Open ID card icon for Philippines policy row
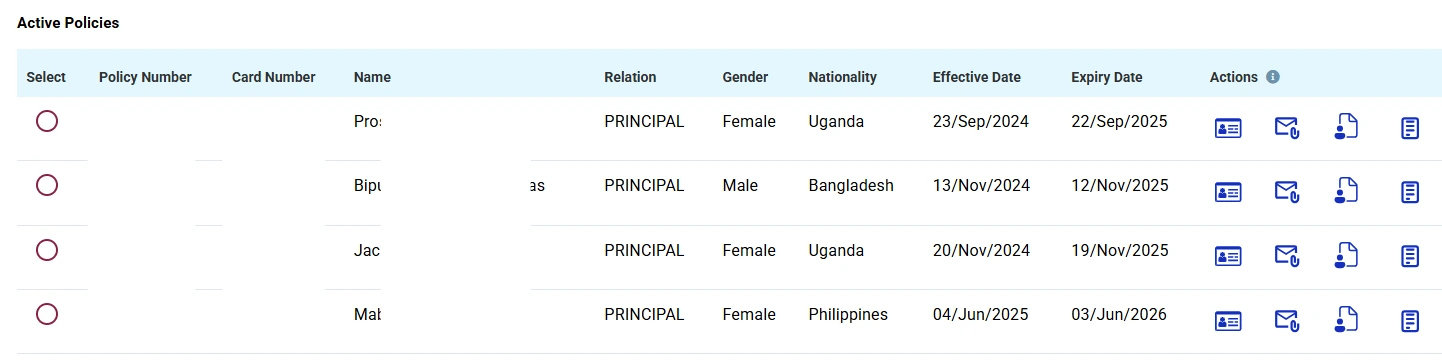Viewport: 1442px width, 364px height. pyautogui.click(x=1227, y=321)
